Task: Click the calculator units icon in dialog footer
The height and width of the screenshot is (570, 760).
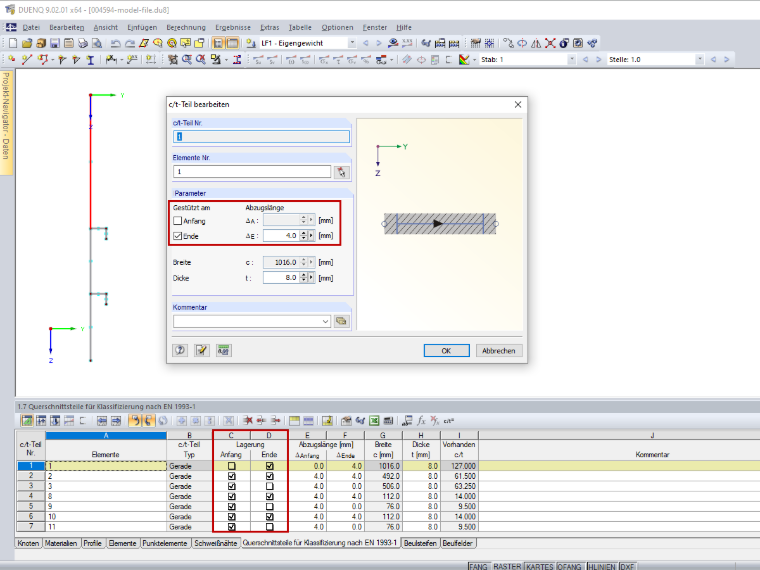Action: pos(223,350)
